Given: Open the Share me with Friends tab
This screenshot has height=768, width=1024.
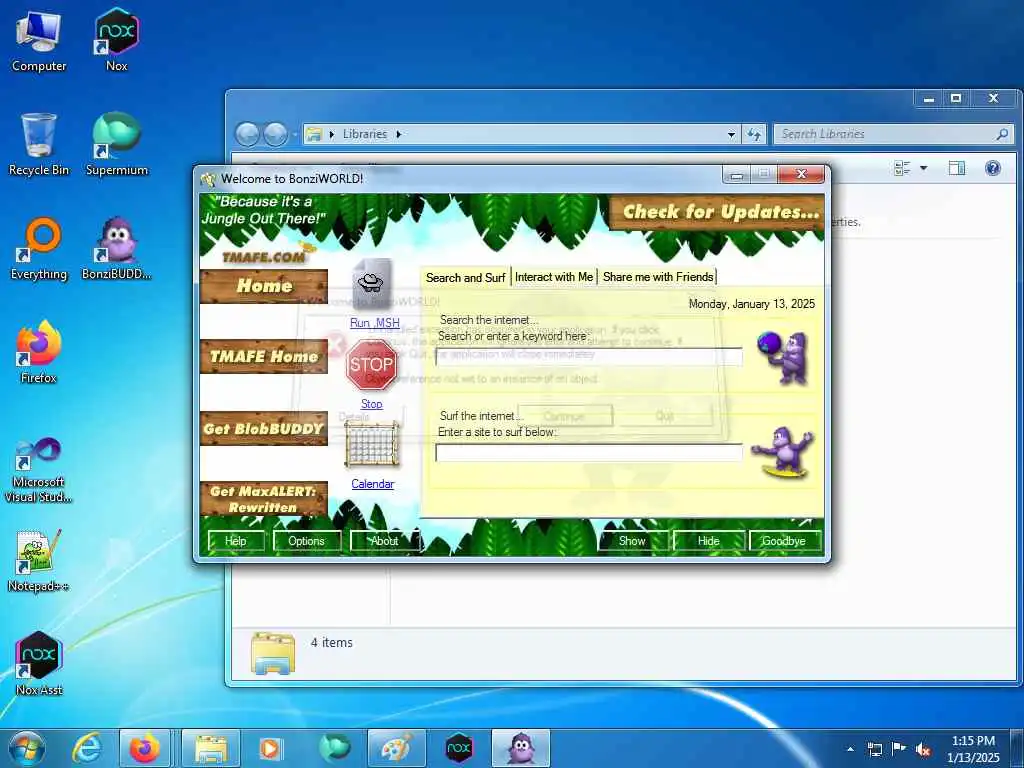Looking at the screenshot, I should pos(658,277).
